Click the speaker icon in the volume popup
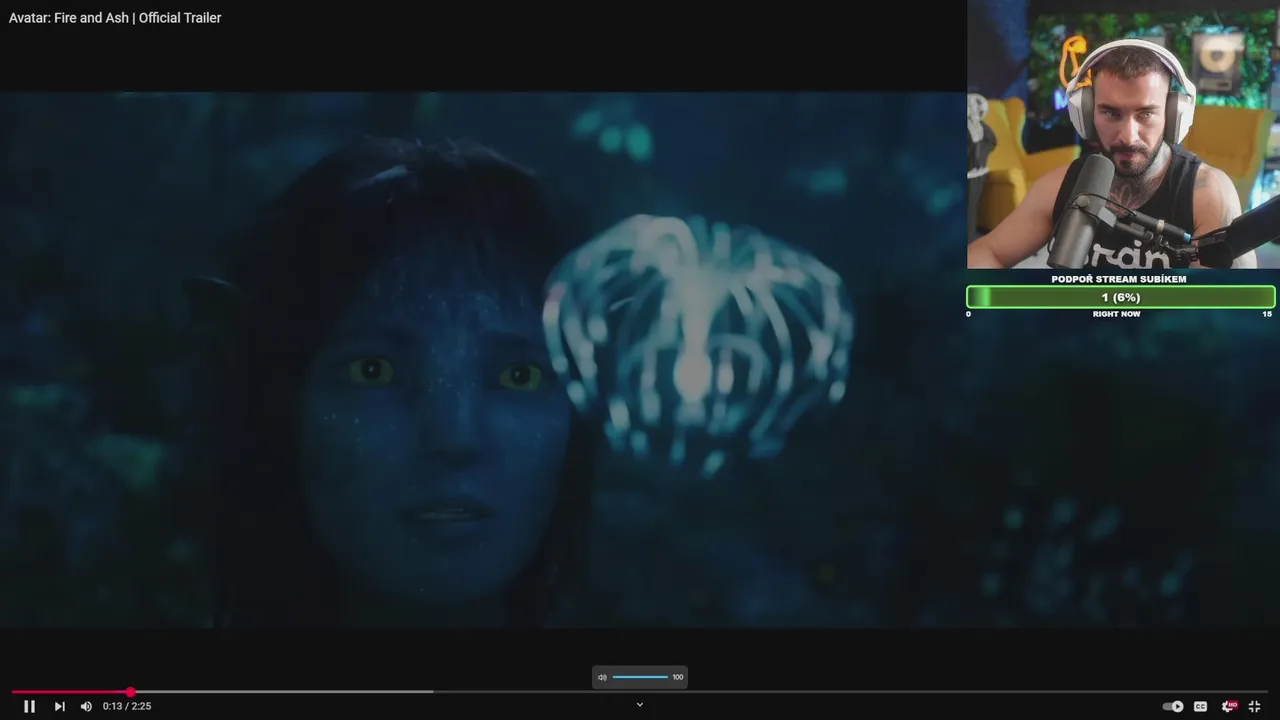 [x=602, y=677]
